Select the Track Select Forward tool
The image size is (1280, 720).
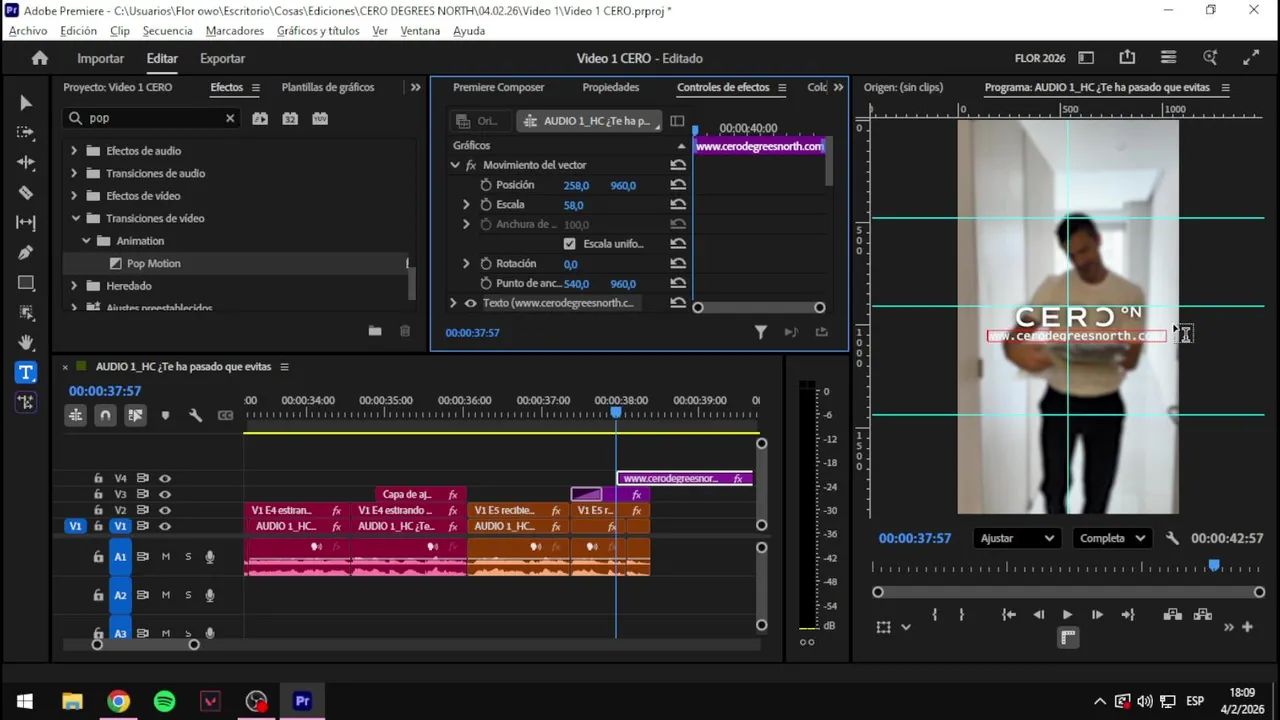(x=26, y=132)
